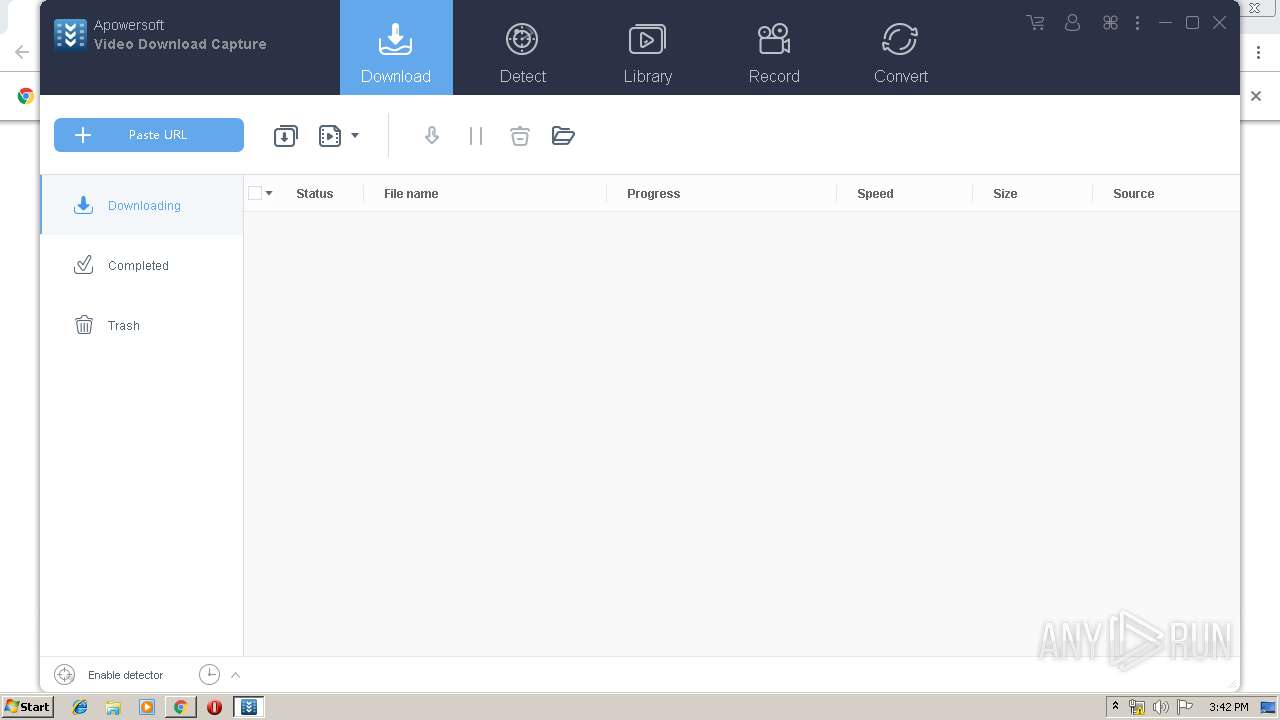Screen dimensions: 1280x720
Task: Sort by the File name column header
Action: coord(411,194)
